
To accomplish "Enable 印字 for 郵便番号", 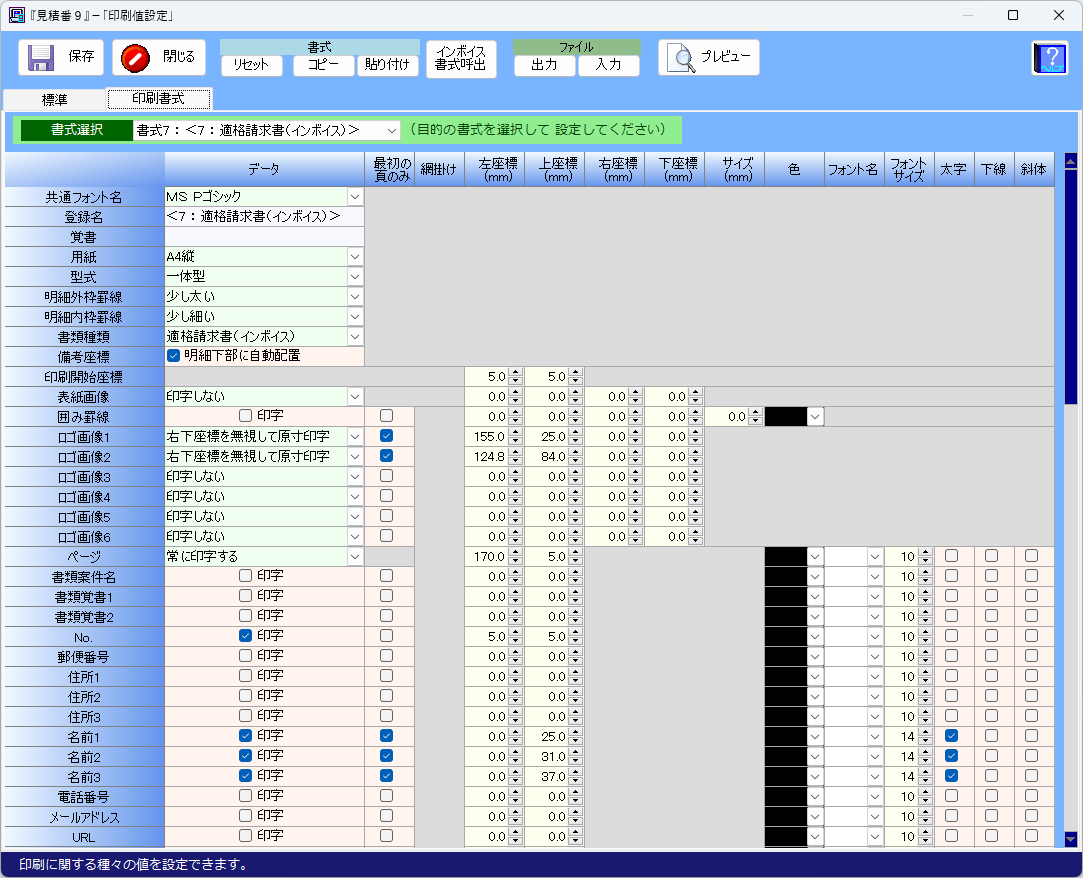I will 245,656.
